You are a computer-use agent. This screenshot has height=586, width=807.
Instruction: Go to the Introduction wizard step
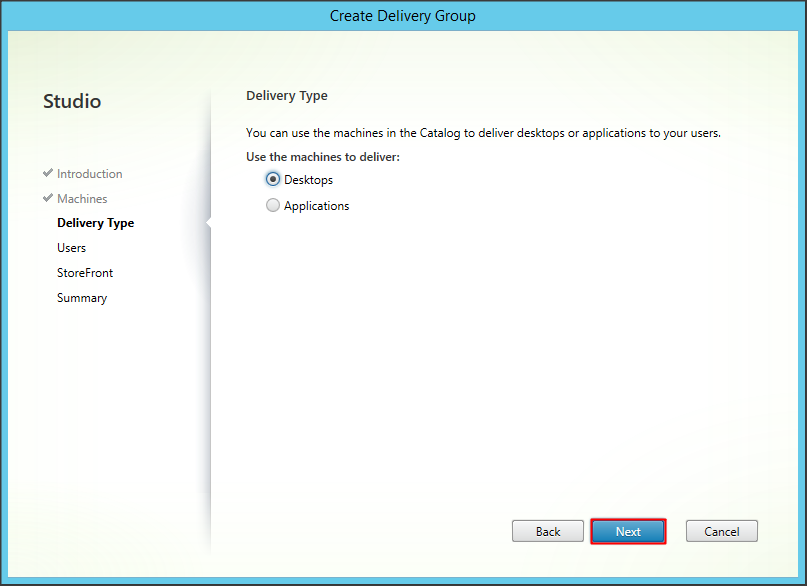point(89,174)
